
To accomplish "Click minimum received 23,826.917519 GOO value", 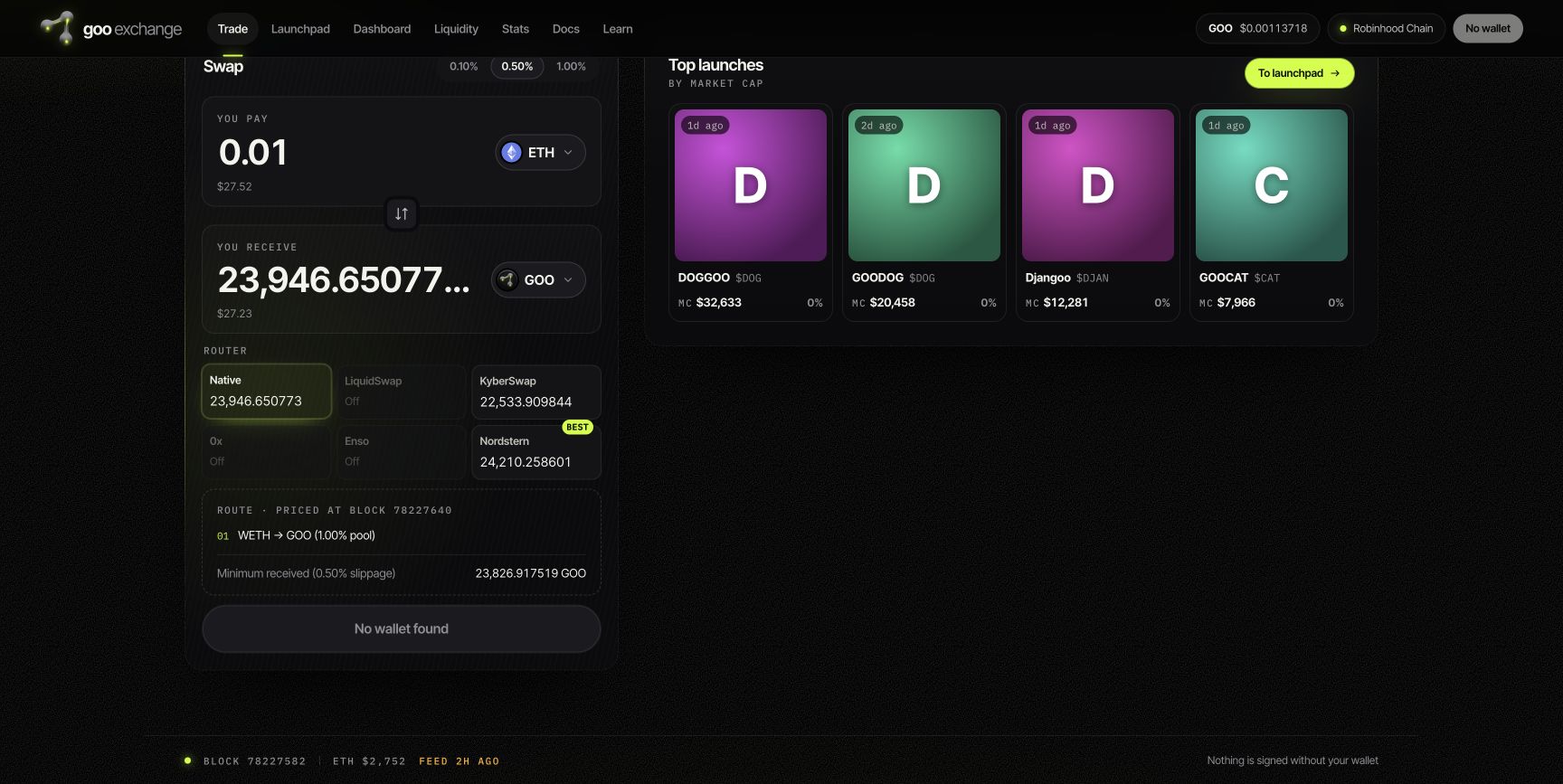I will [x=531, y=574].
